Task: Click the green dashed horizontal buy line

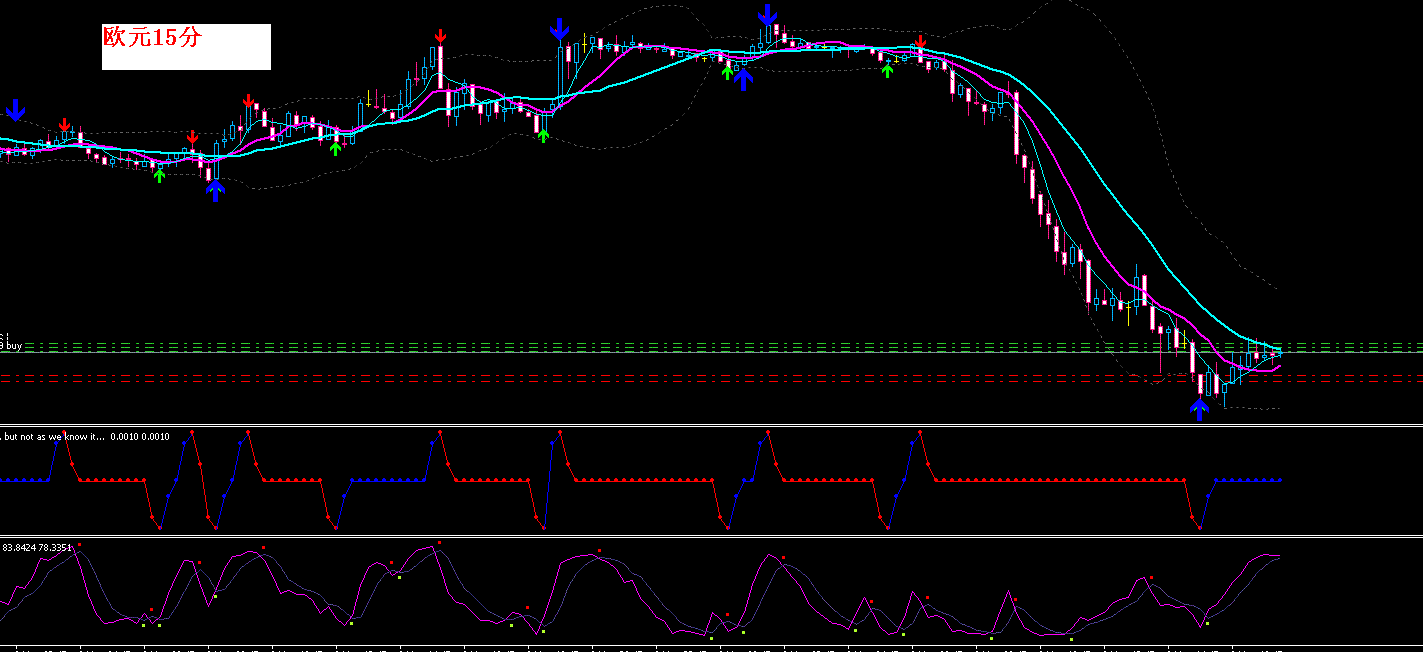Action: pyautogui.click(x=711, y=346)
